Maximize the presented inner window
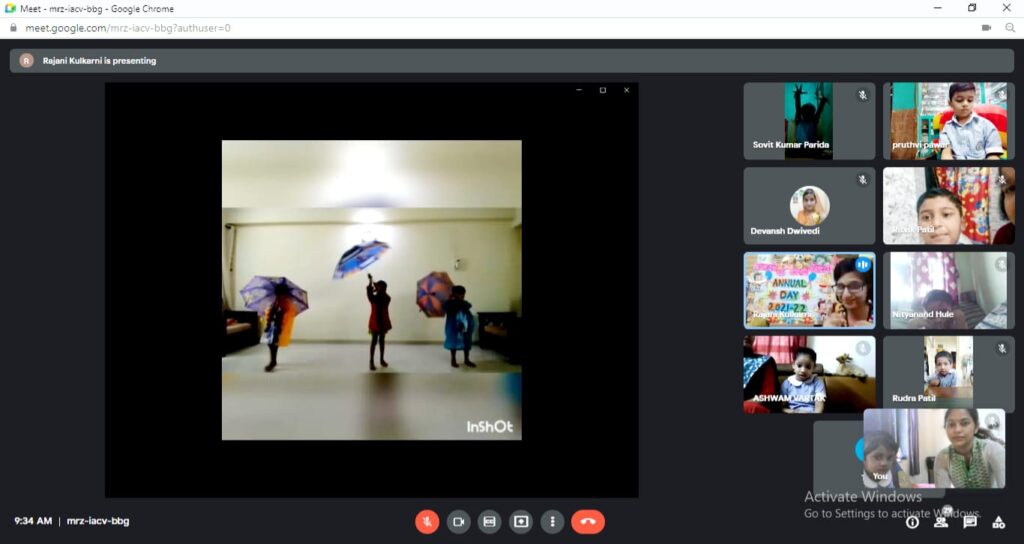The width and height of the screenshot is (1024, 544). click(x=603, y=90)
